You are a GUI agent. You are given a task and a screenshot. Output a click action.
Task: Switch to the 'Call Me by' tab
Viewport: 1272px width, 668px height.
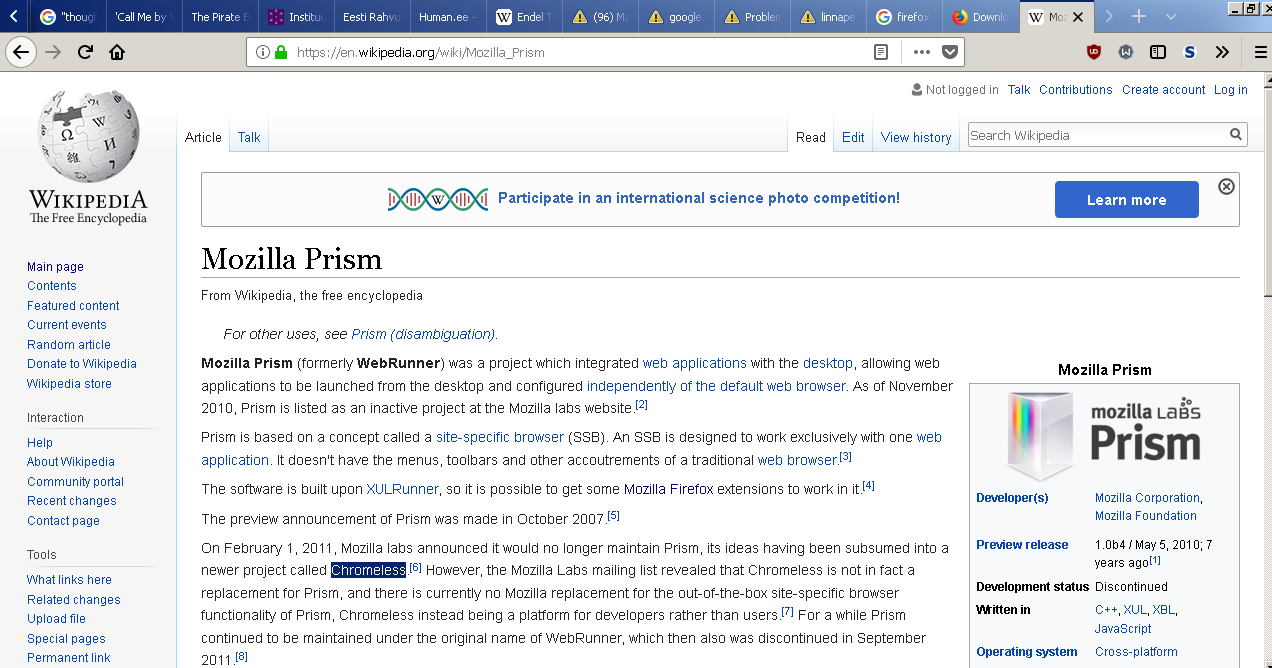click(x=143, y=17)
